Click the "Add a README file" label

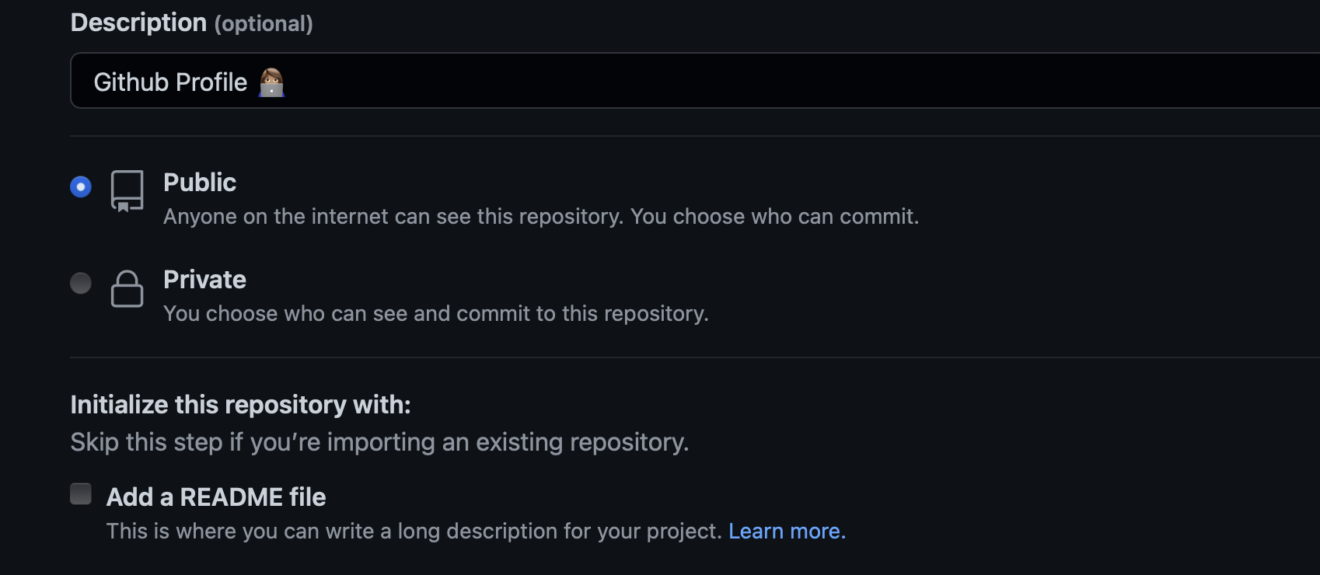pos(216,497)
